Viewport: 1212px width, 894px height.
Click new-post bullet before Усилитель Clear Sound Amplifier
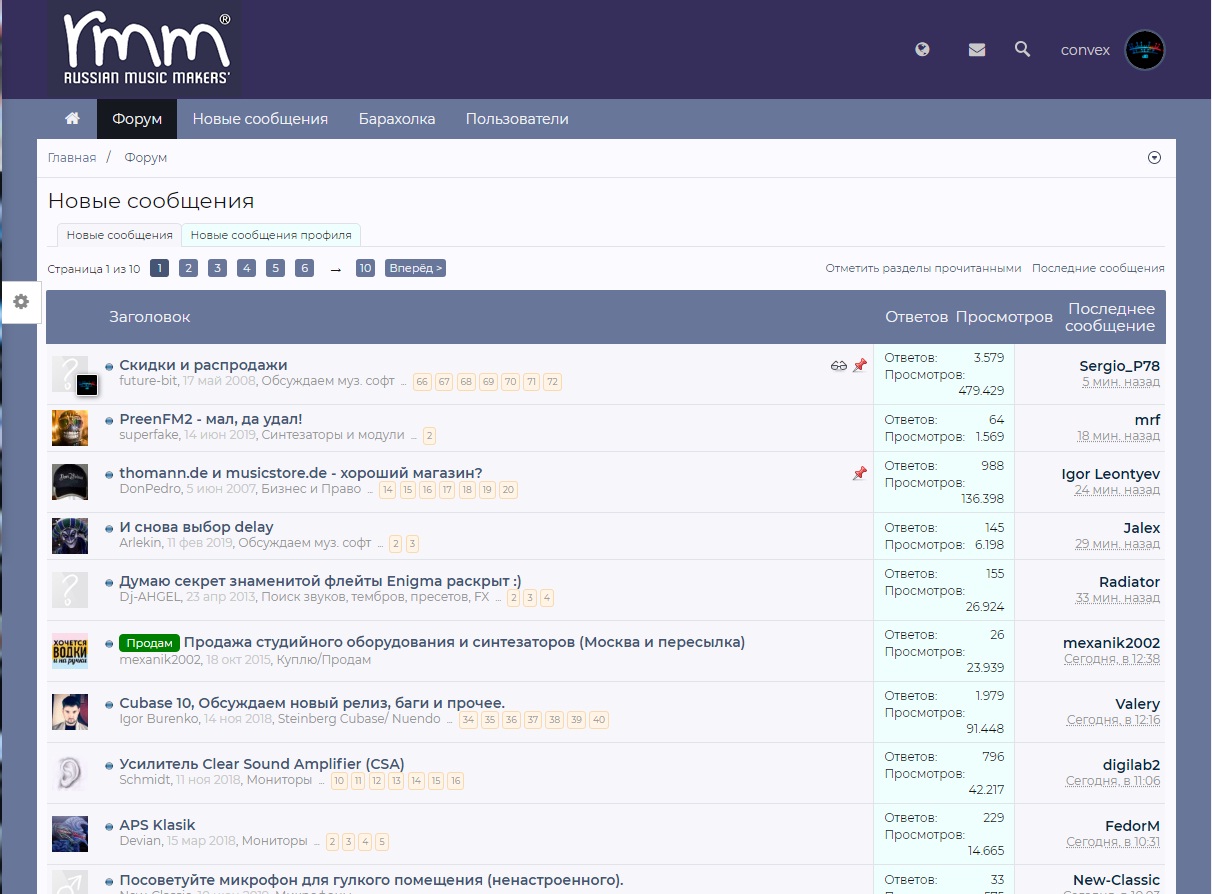pos(109,766)
